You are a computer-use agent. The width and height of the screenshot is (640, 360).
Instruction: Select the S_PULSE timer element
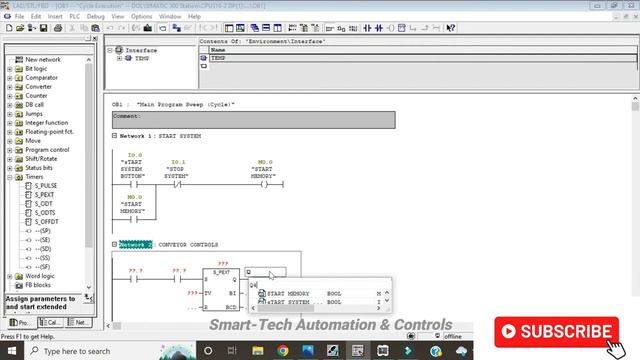coord(45,186)
